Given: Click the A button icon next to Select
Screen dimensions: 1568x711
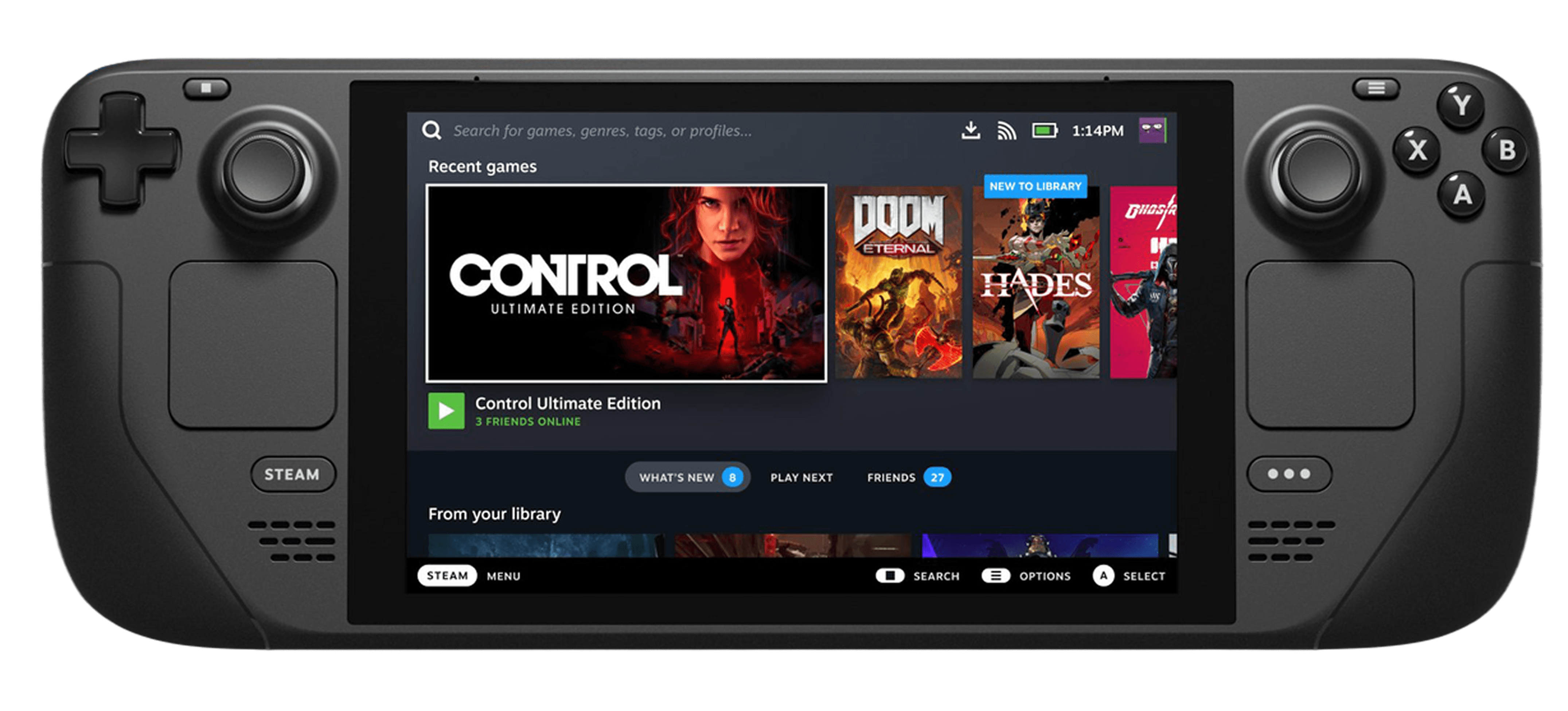Looking at the screenshot, I should (x=1103, y=576).
